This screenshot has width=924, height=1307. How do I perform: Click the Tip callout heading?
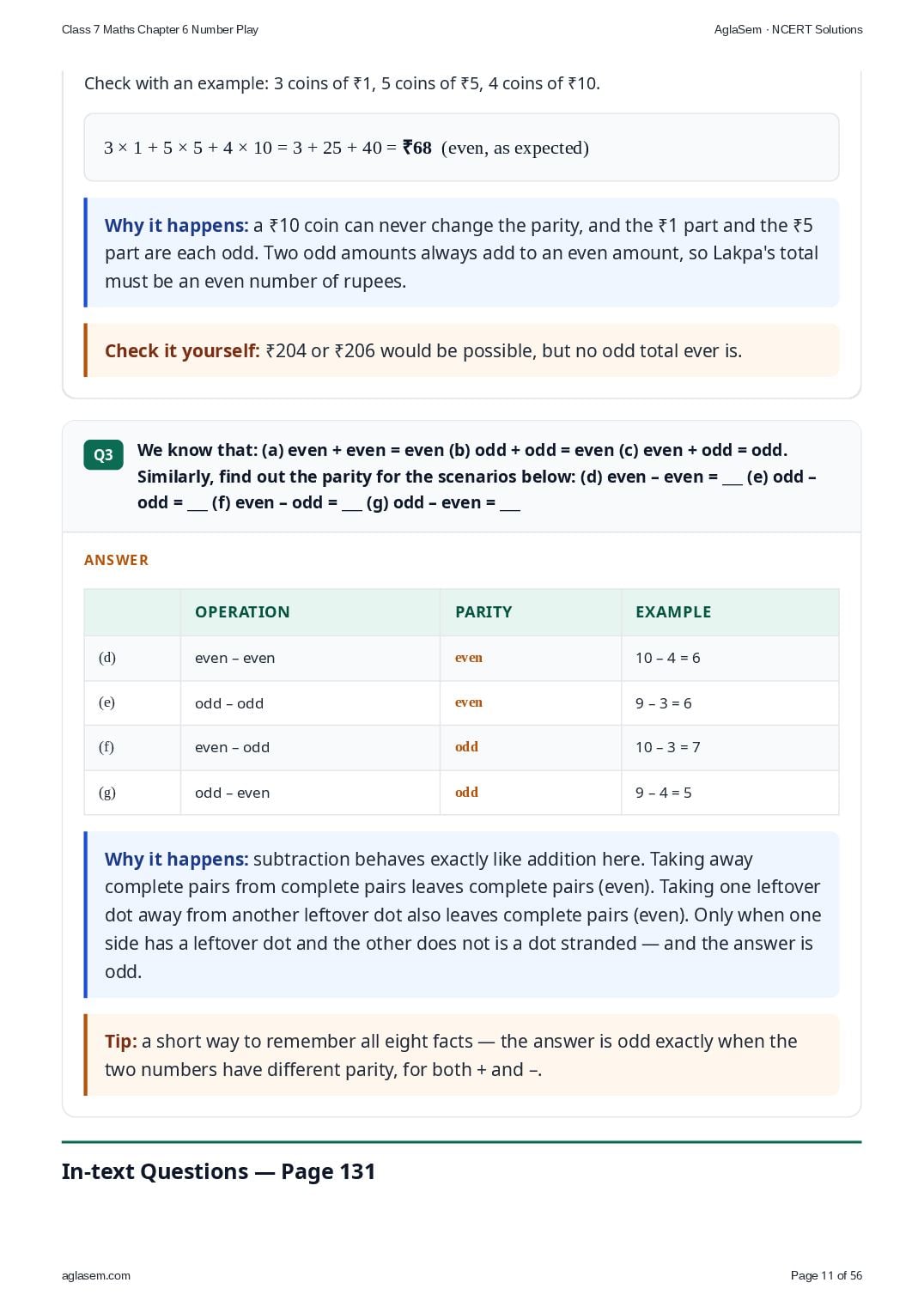pyautogui.click(x=121, y=1041)
